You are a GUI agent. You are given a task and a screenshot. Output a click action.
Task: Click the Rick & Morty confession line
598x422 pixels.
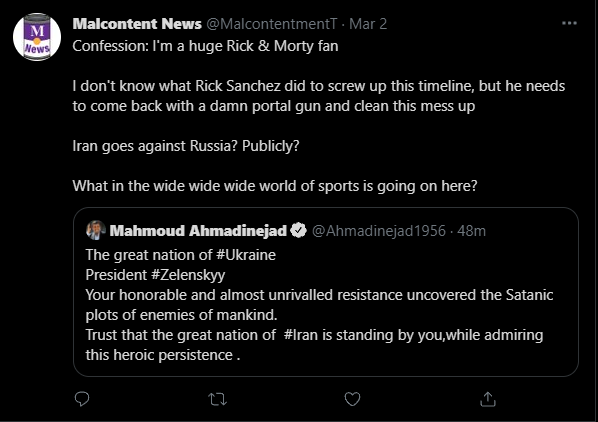point(205,46)
